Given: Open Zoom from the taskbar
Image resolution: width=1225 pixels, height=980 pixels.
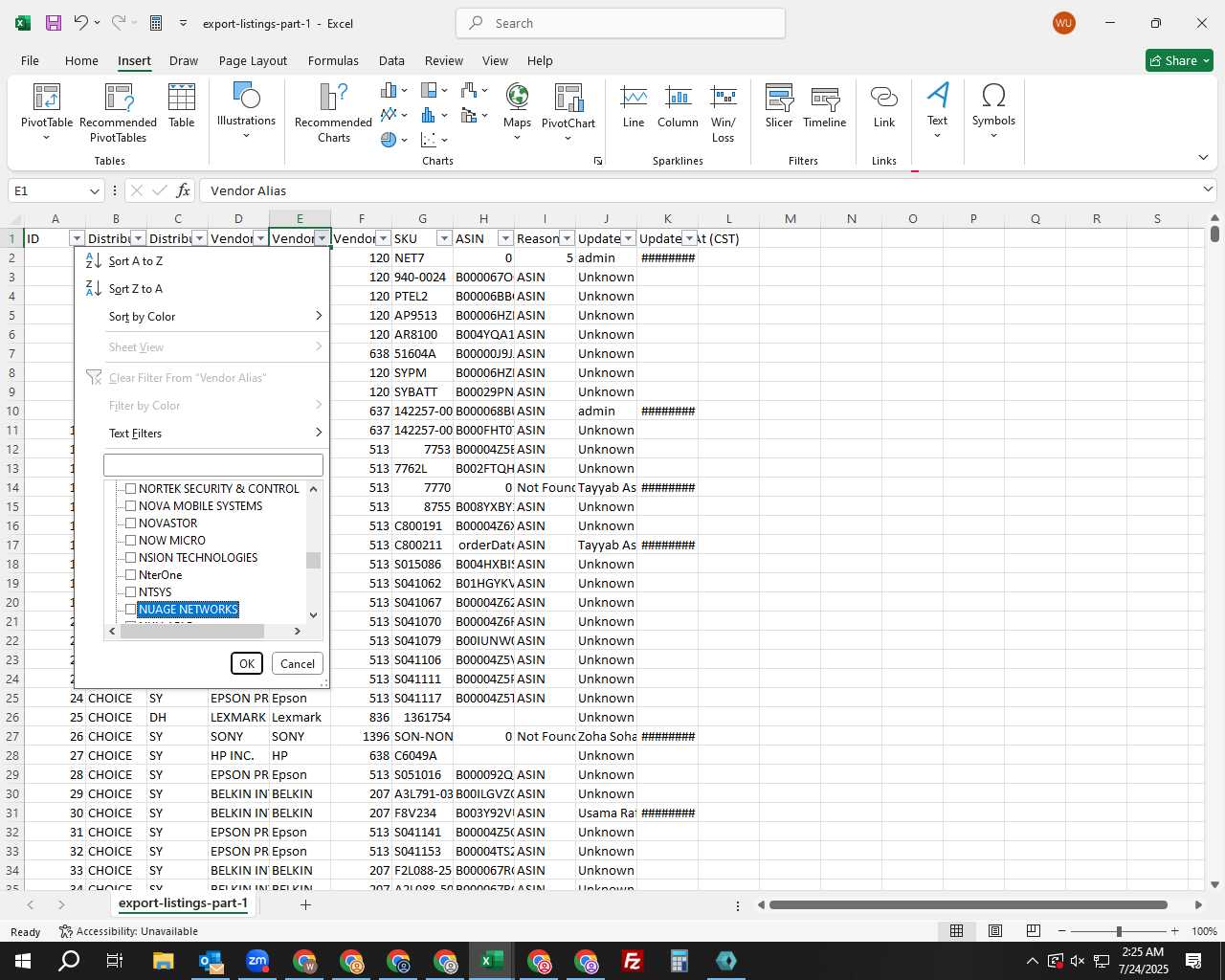Looking at the screenshot, I should pos(257,961).
